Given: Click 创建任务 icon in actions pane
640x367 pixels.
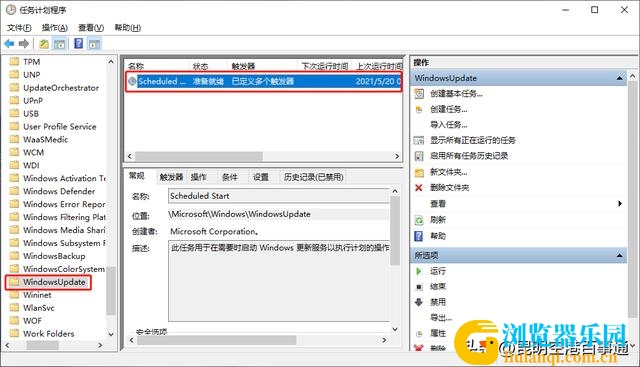Looking at the screenshot, I should coord(419,109).
